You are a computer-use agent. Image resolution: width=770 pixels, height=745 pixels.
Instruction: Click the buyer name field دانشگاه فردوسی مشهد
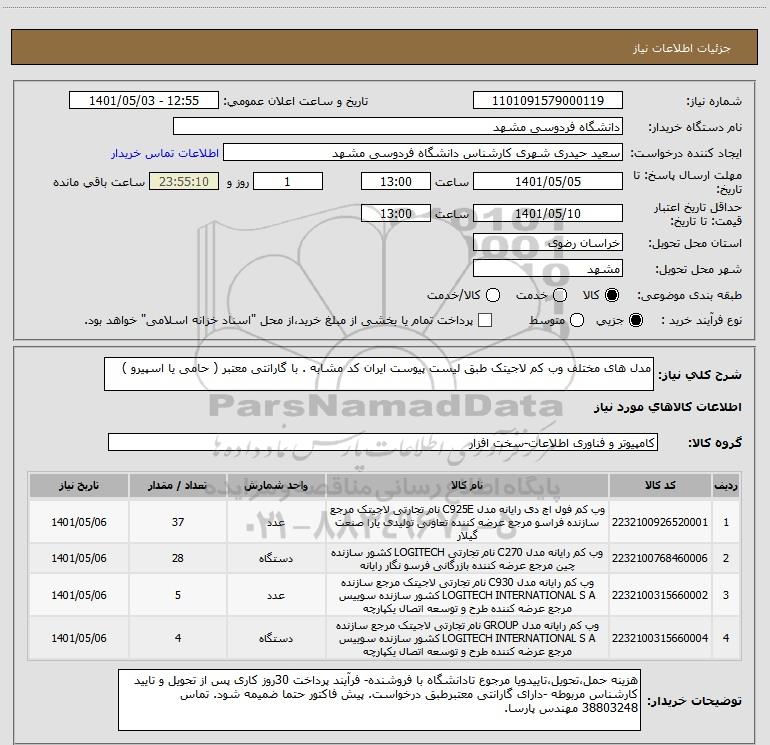tap(398, 126)
